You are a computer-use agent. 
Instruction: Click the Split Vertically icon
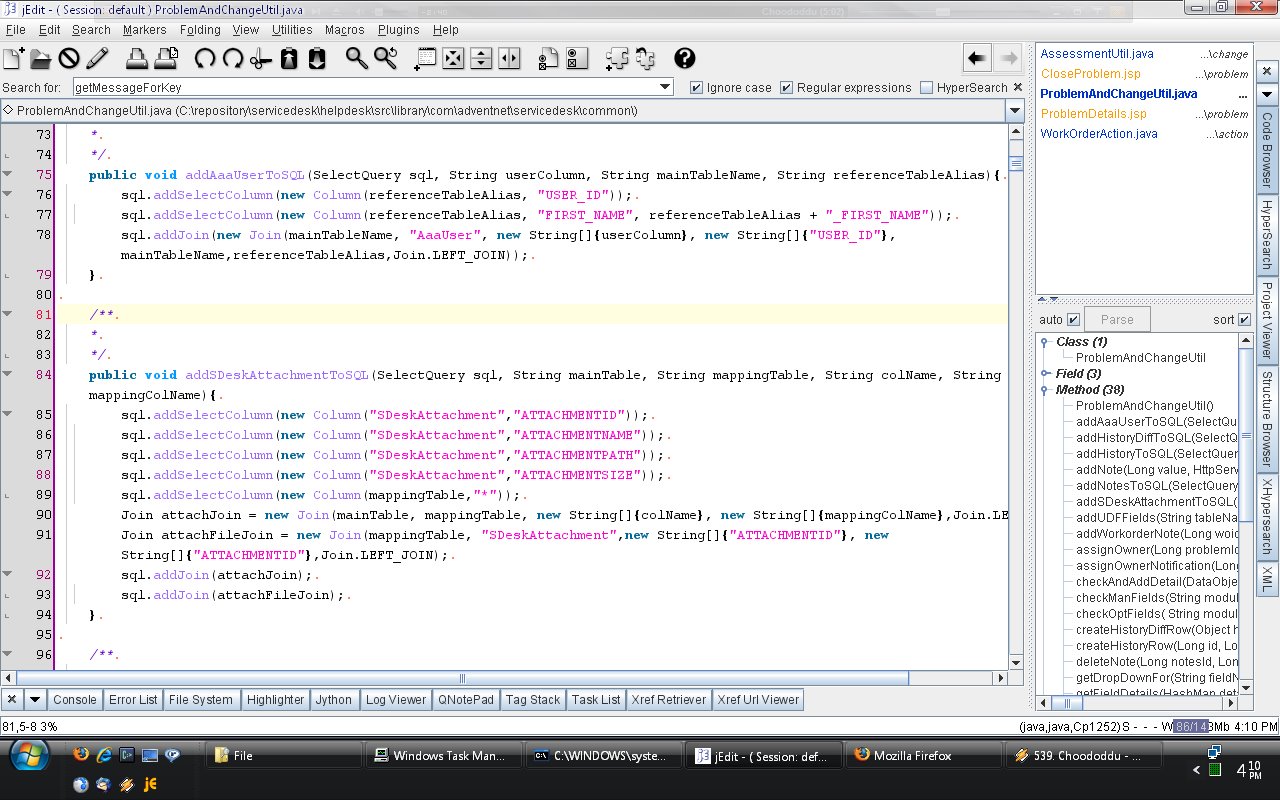tap(509, 58)
